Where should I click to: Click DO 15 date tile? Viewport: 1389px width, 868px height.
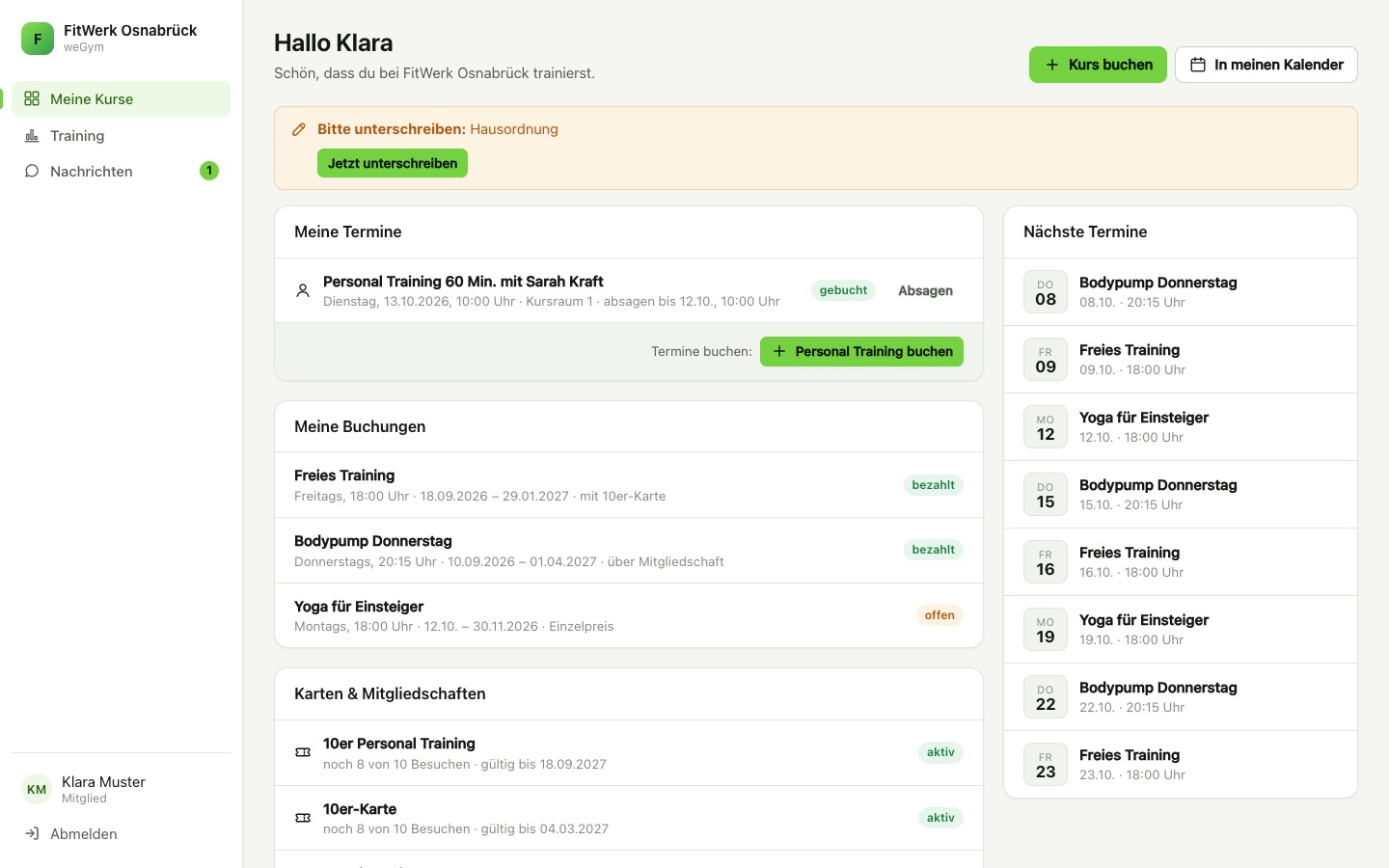pyautogui.click(x=1046, y=495)
